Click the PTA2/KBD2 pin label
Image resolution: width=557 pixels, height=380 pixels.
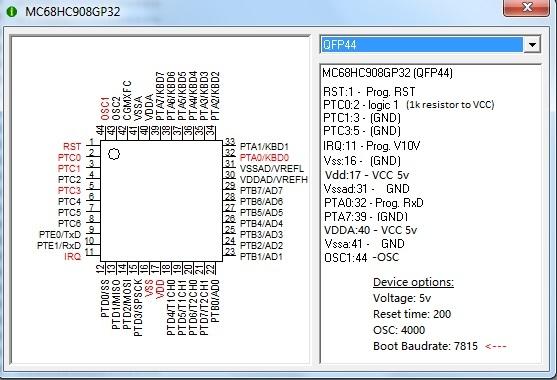(x=215, y=96)
